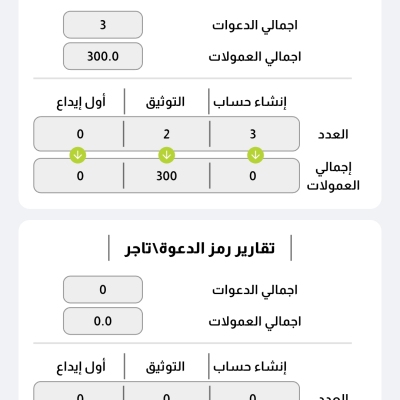
Task: Click the إنشاء حساب column header in first report
Action: [250, 101]
